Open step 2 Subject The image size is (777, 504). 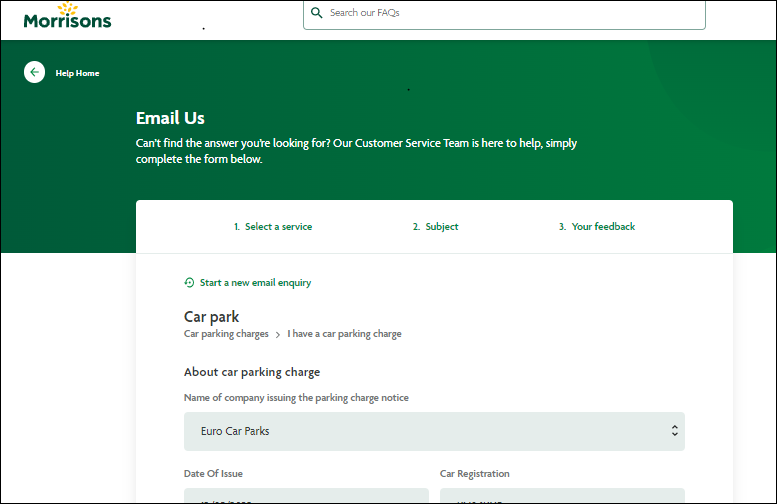[436, 226]
